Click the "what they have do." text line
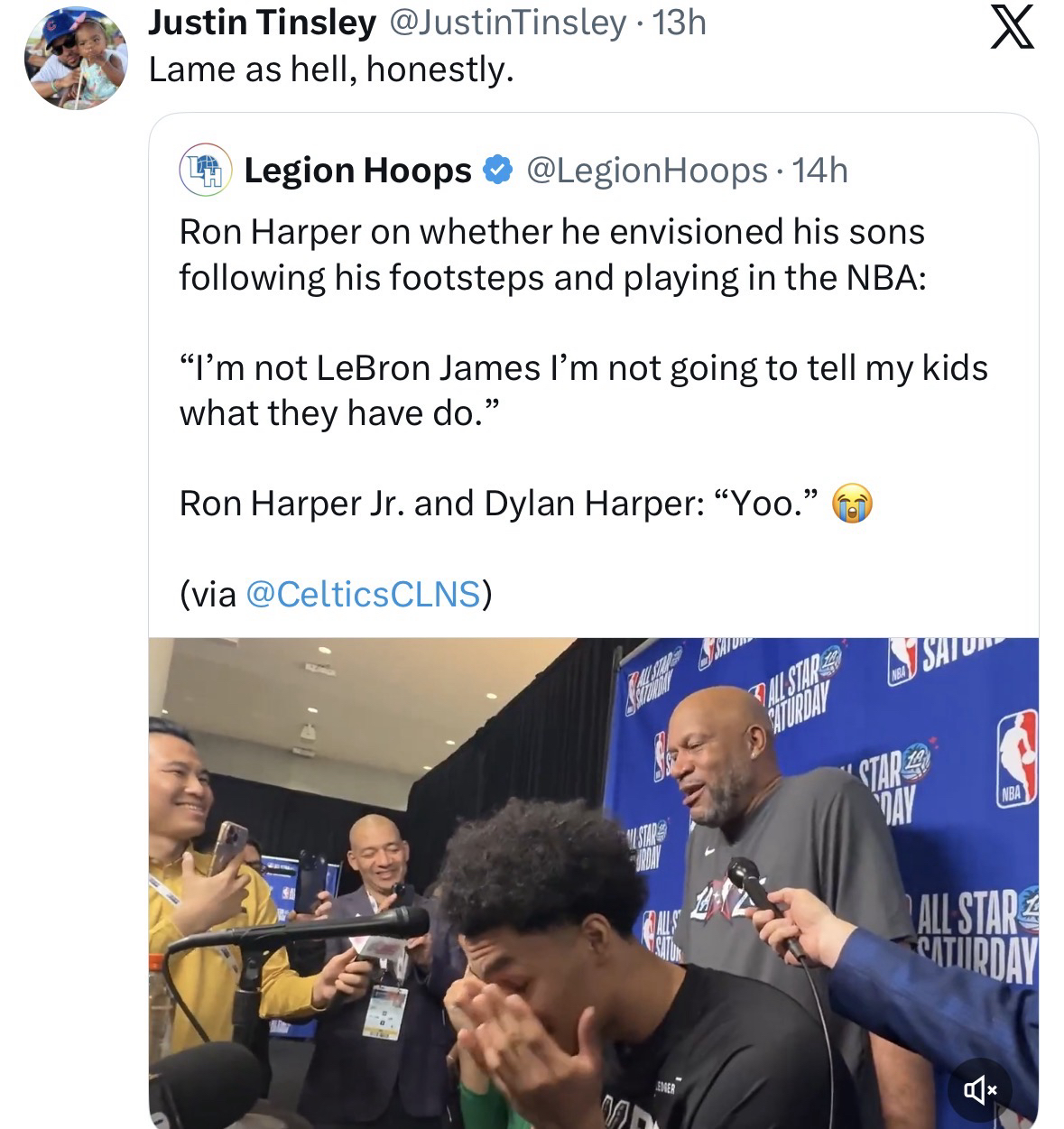The height and width of the screenshot is (1129, 1064). [x=338, y=413]
